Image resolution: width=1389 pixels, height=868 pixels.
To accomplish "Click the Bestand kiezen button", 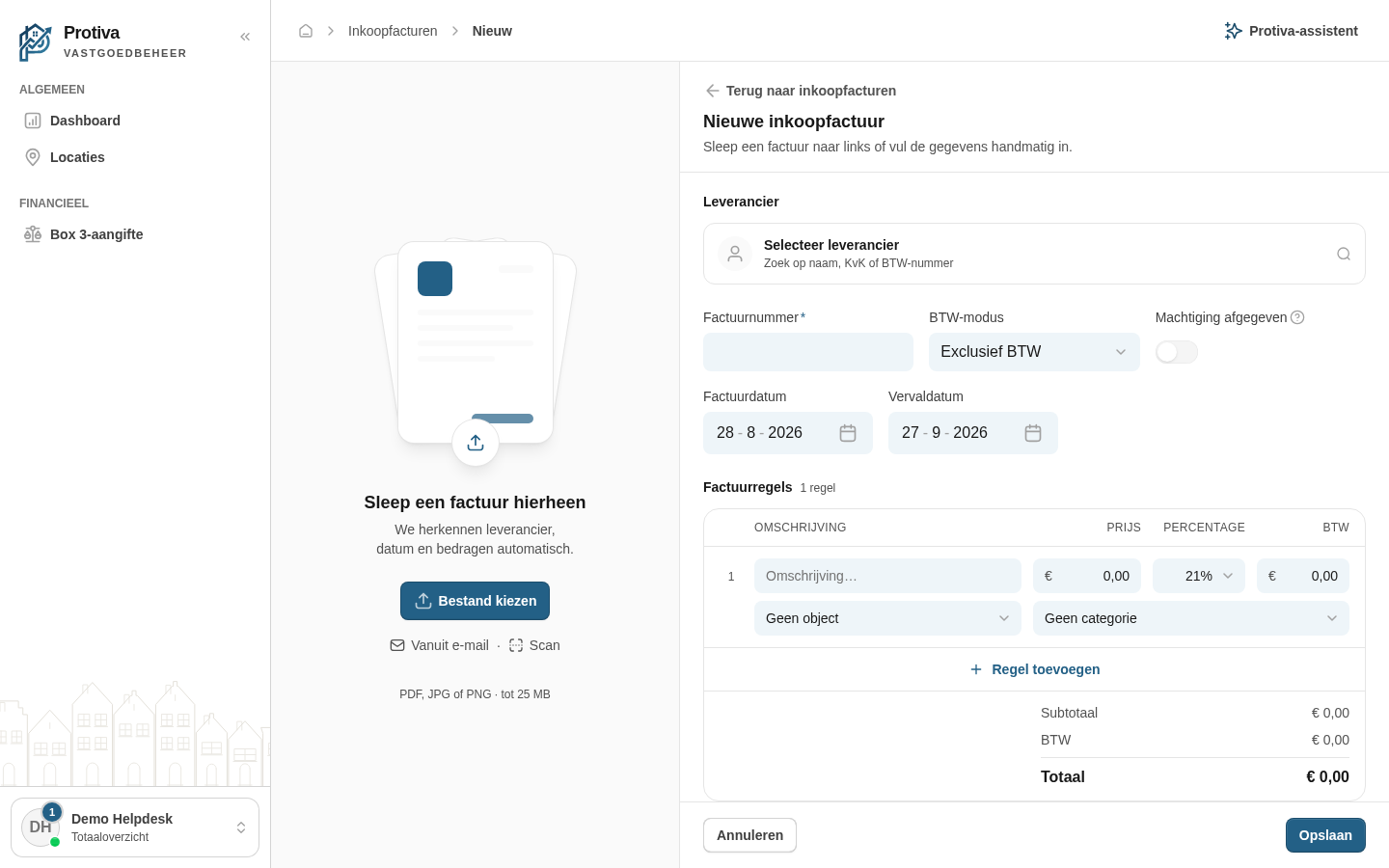I will tap(475, 601).
